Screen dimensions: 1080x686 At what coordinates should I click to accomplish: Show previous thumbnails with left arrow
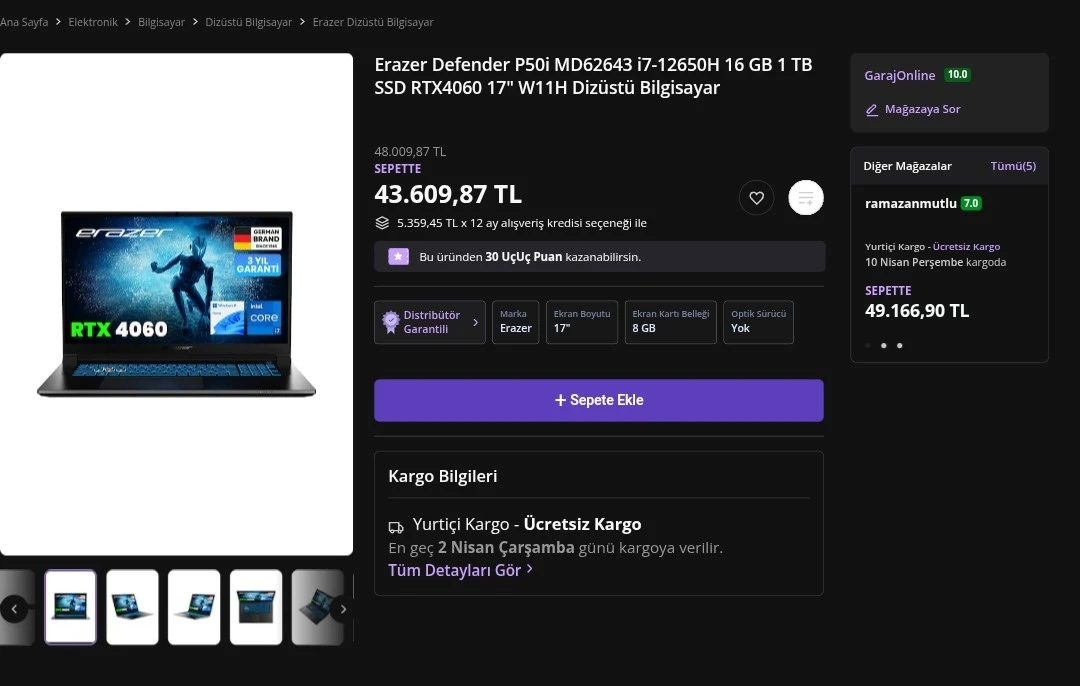pos(14,609)
